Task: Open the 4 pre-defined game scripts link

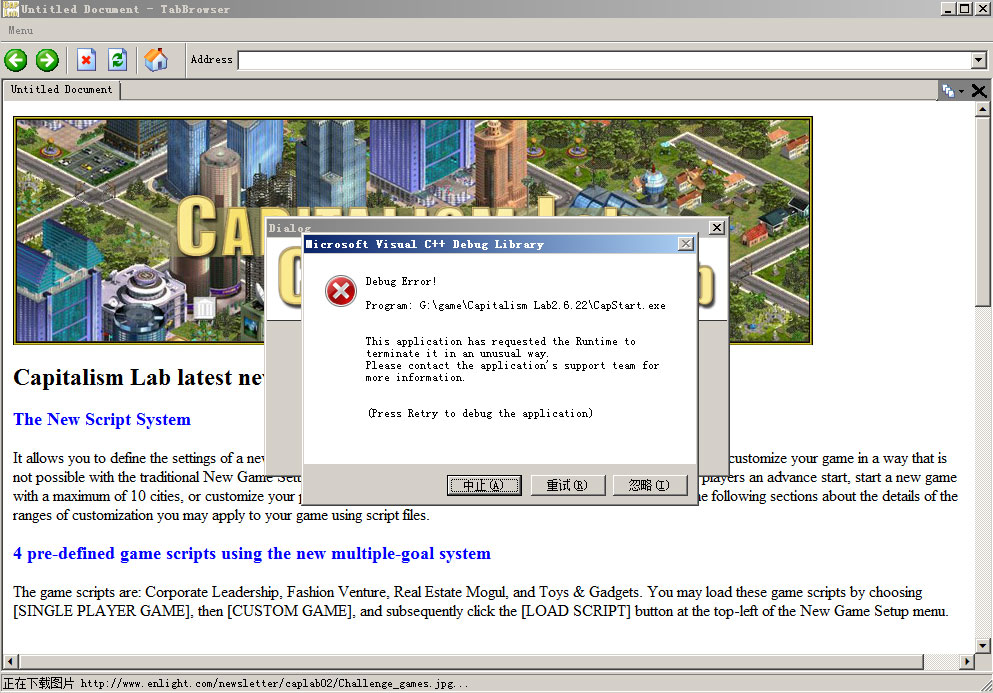Action: (252, 554)
